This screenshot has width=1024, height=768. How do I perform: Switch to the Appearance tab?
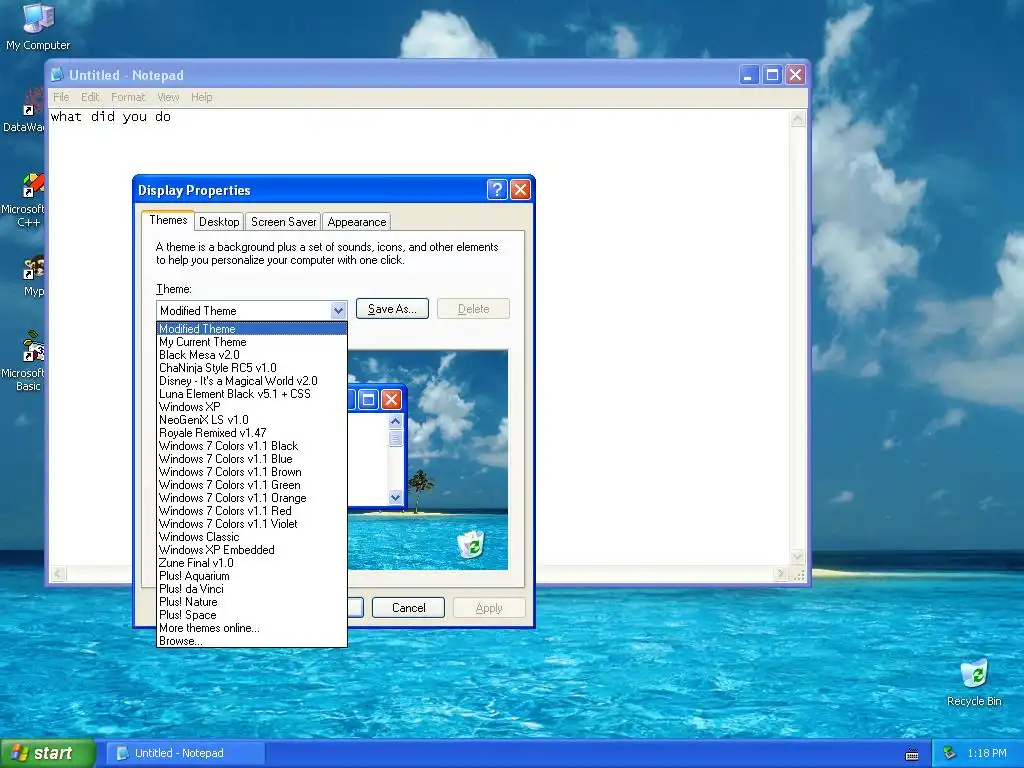click(x=357, y=222)
